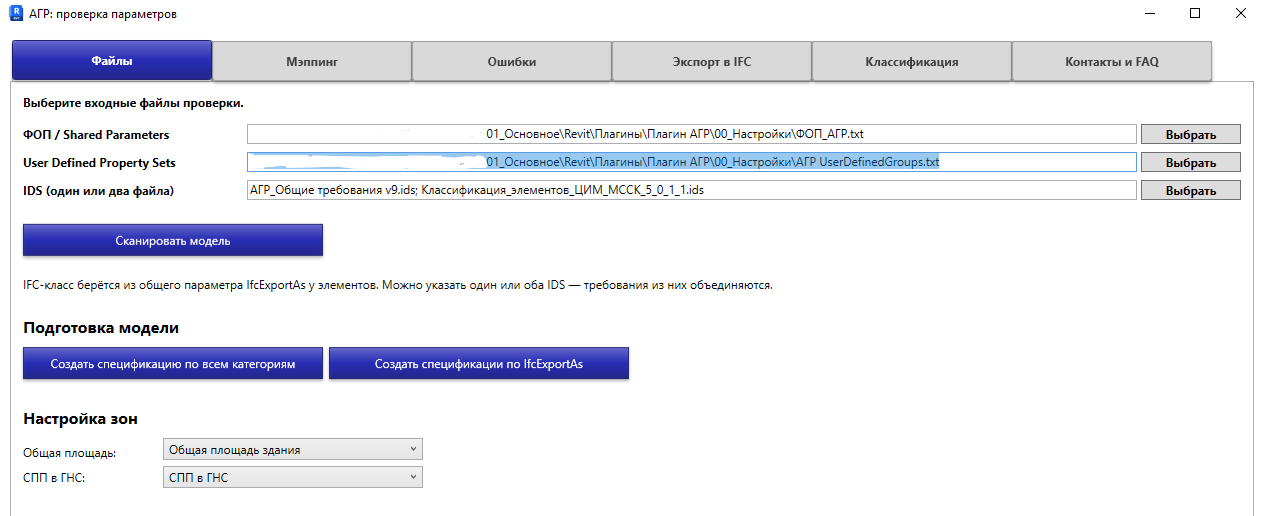
Task: Click 'Выберите входные файлы проверки.' text
Action: (134, 103)
